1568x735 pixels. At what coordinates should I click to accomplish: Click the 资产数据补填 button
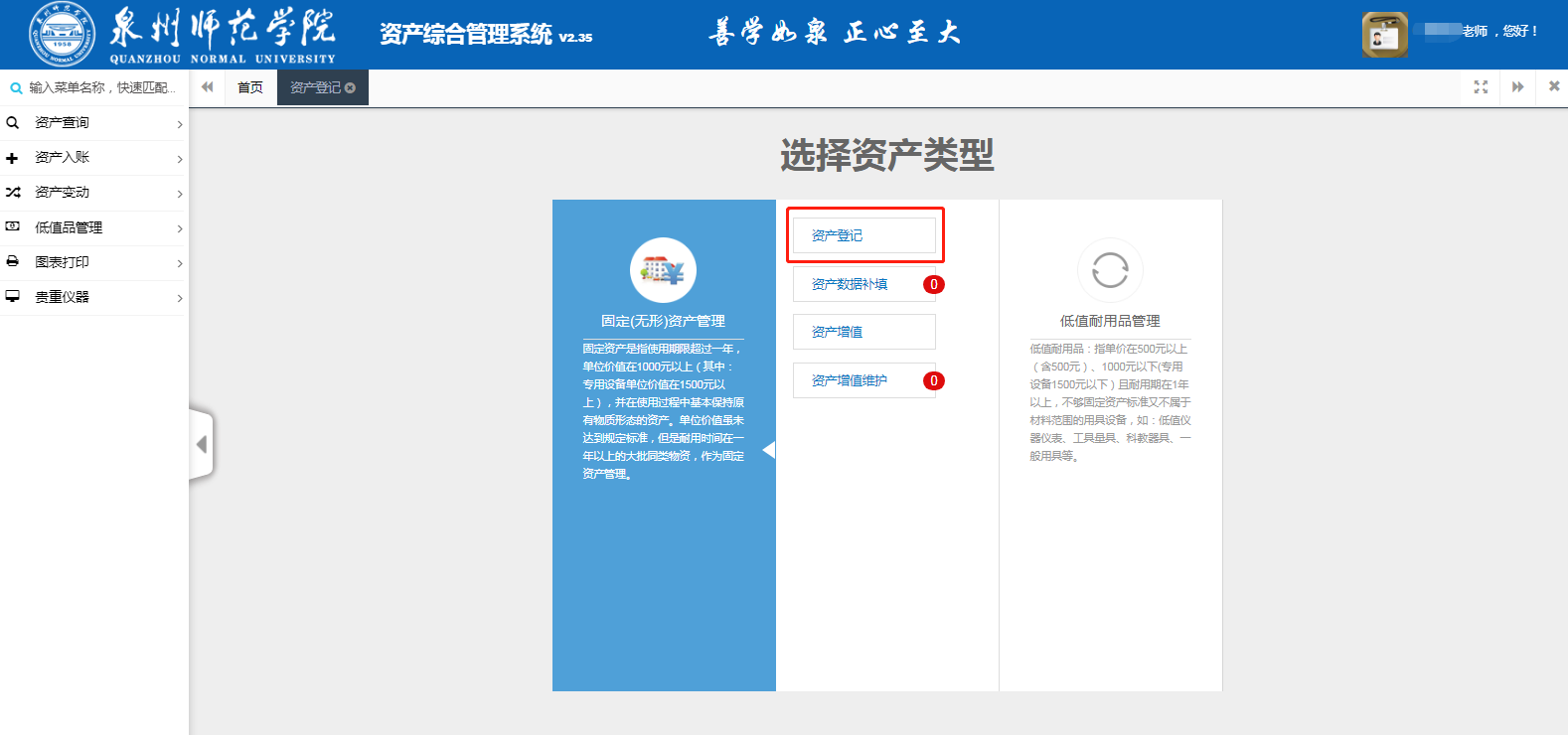pos(863,284)
